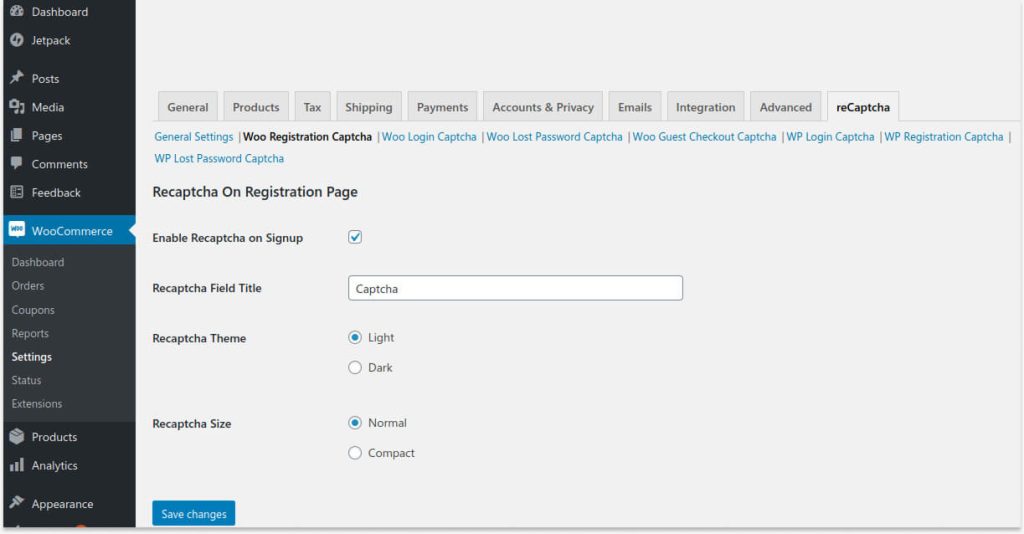Click WooCommerce label in admin sidebar
1024x534 pixels.
72,231
